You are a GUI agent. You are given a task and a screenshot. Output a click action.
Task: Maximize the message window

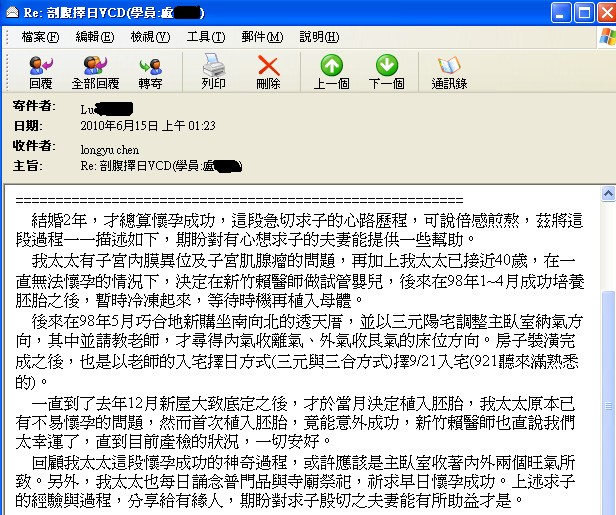pos(584,13)
